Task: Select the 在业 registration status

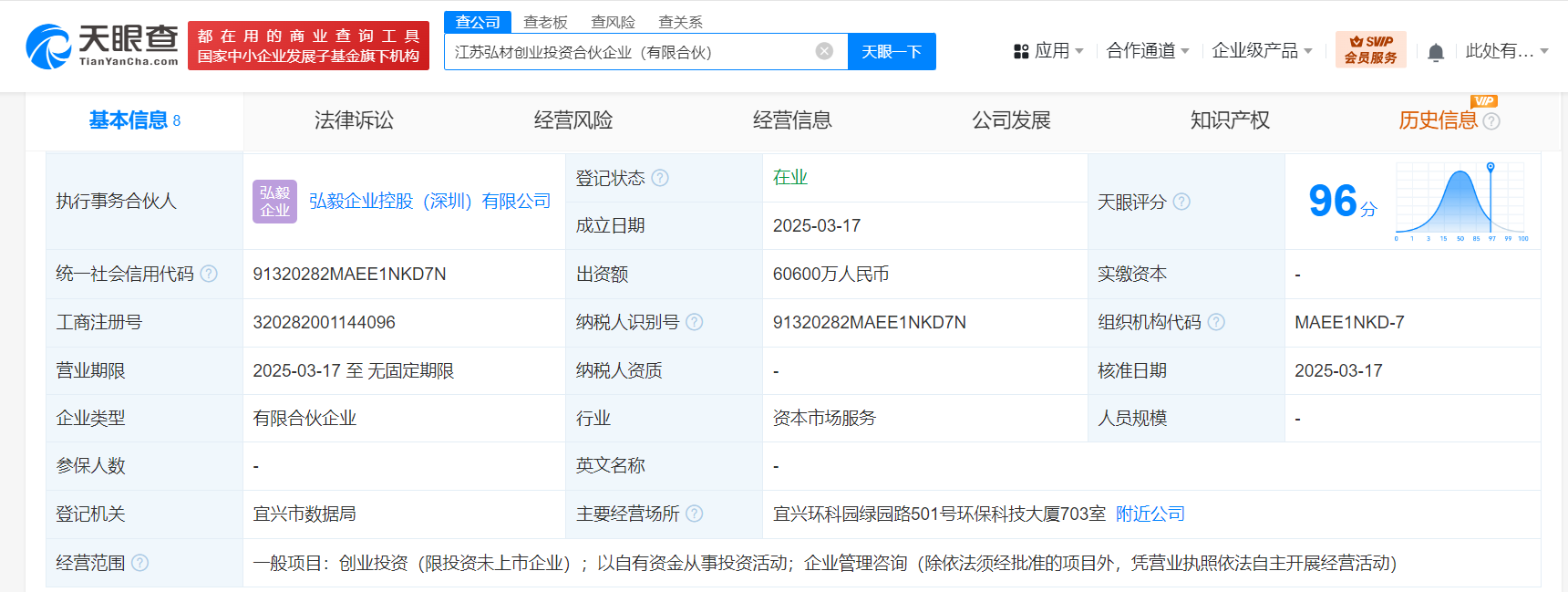Action: [790, 178]
